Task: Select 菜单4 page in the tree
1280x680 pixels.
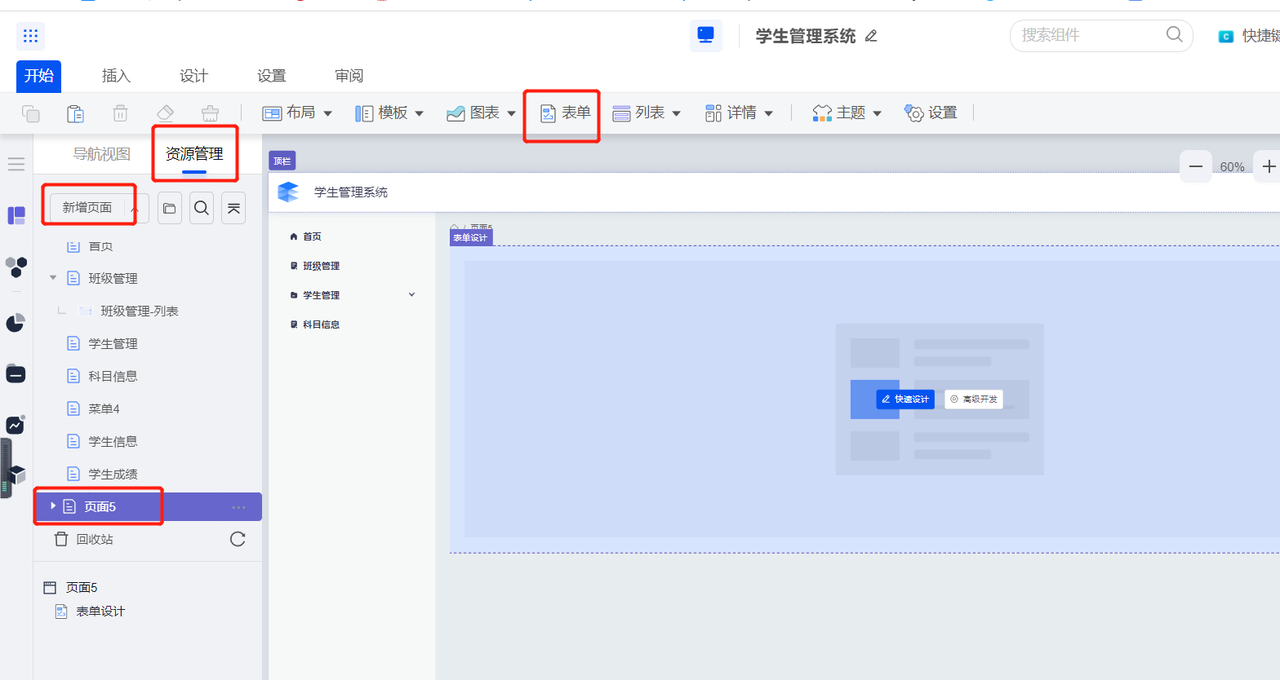Action: coord(104,409)
